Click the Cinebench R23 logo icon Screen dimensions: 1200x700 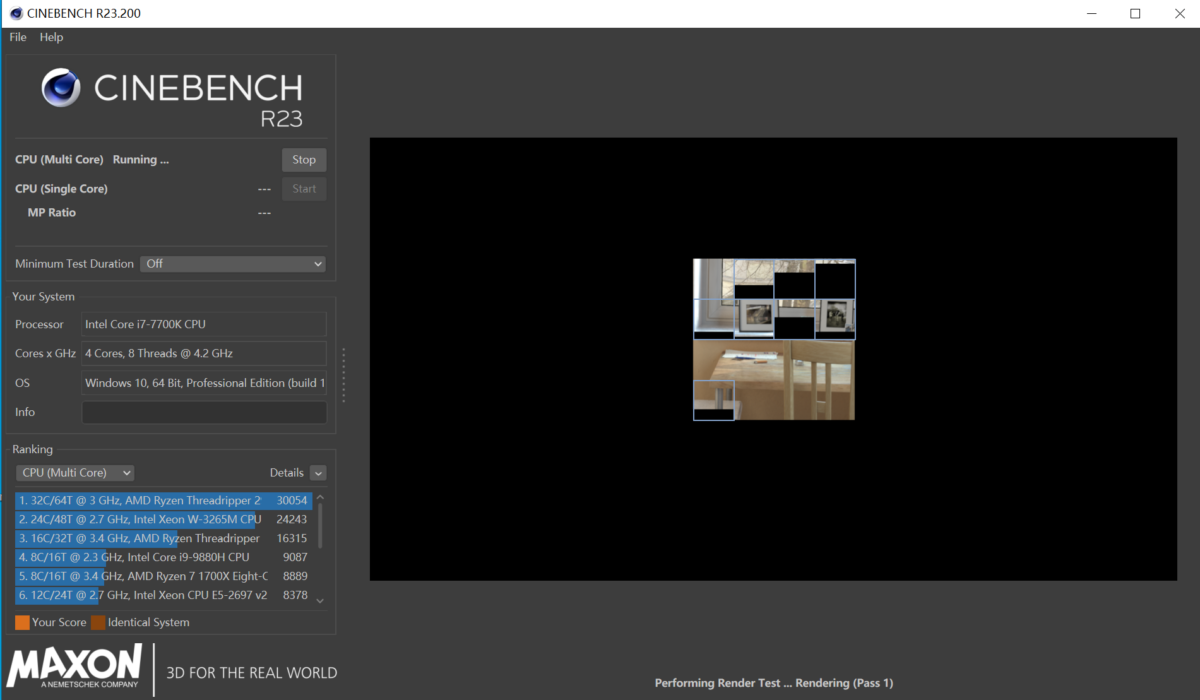61,88
